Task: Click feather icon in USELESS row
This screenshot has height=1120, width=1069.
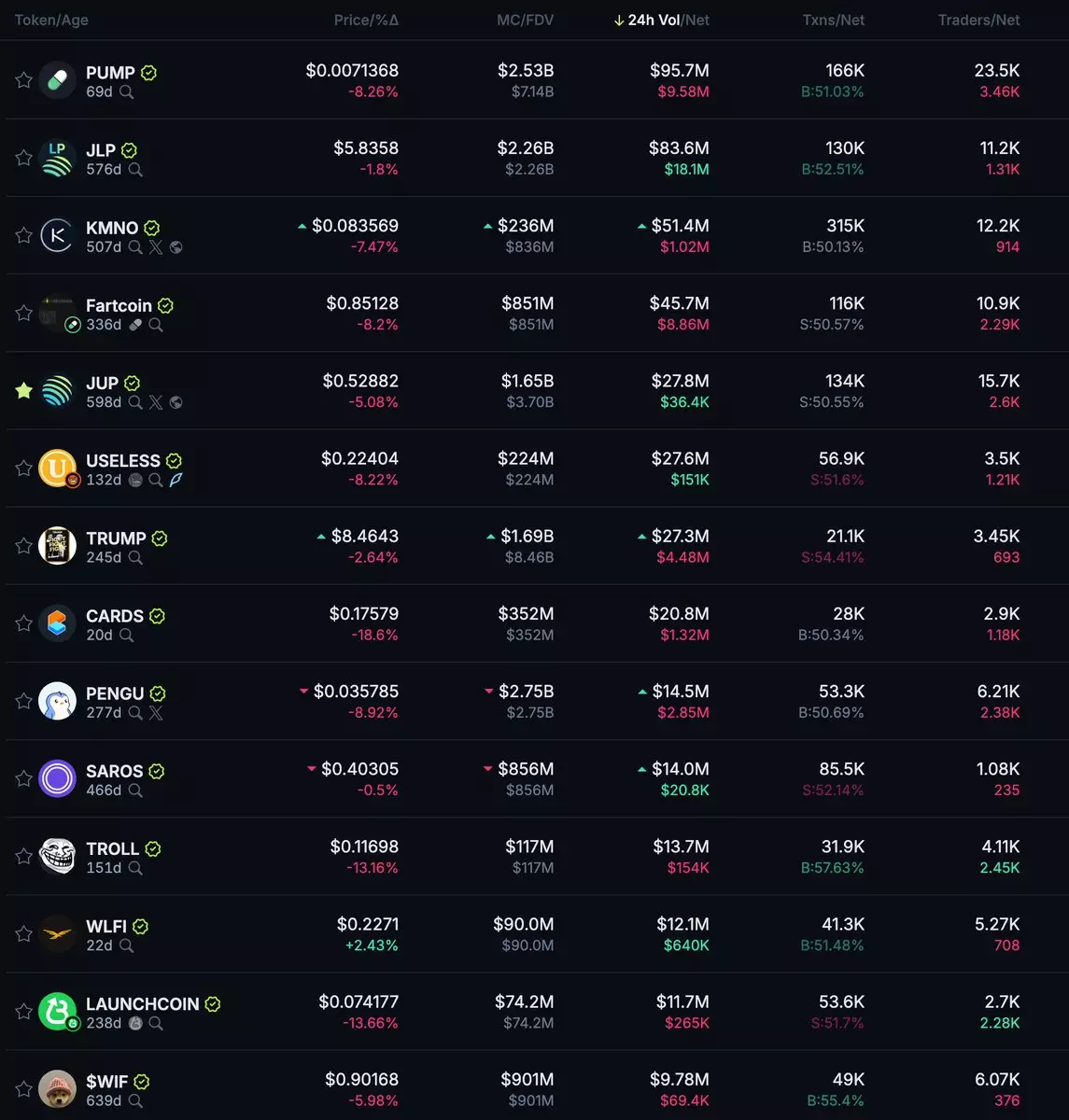Action: [x=176, y=480]
